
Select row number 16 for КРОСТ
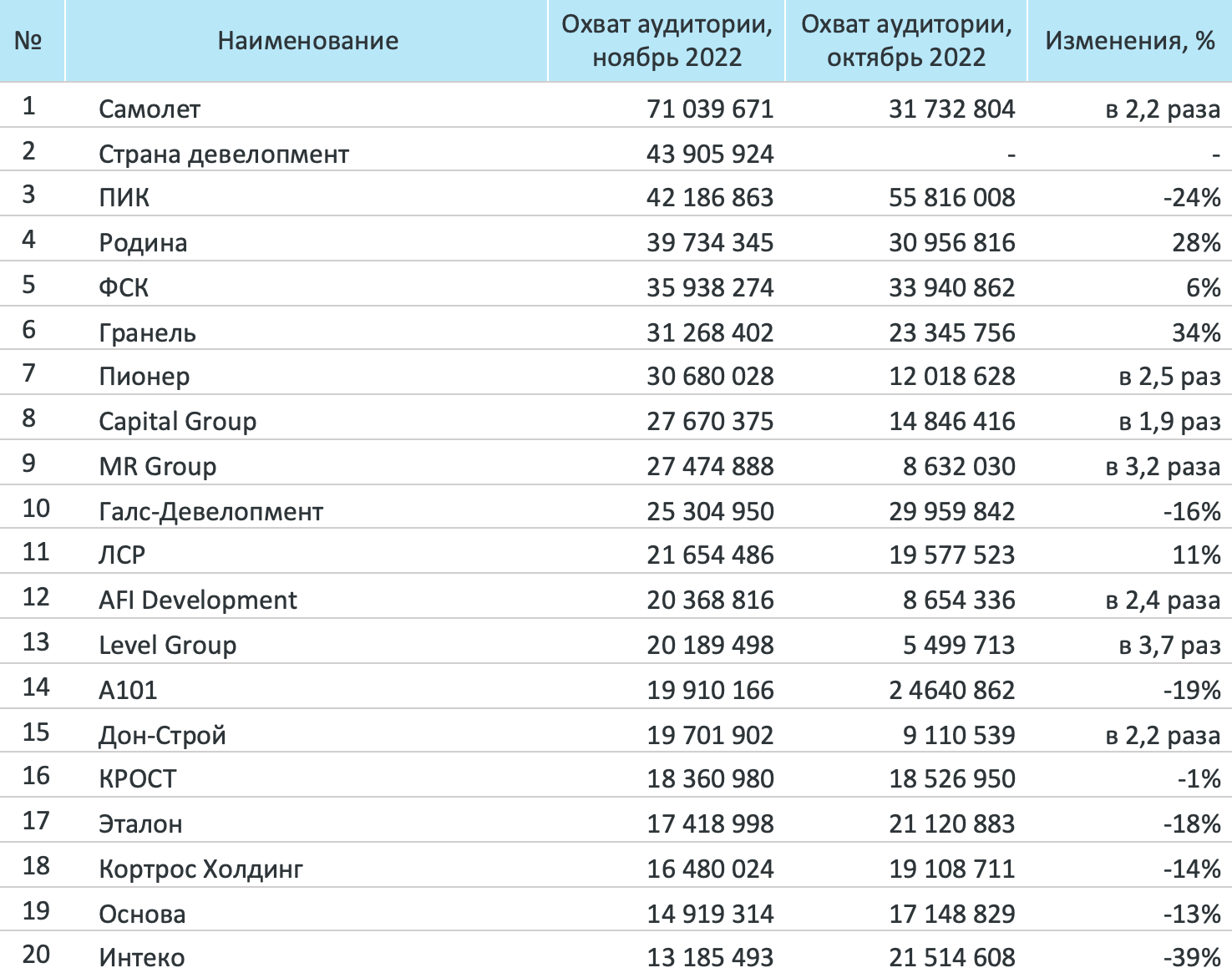click(x=36, y=776)
